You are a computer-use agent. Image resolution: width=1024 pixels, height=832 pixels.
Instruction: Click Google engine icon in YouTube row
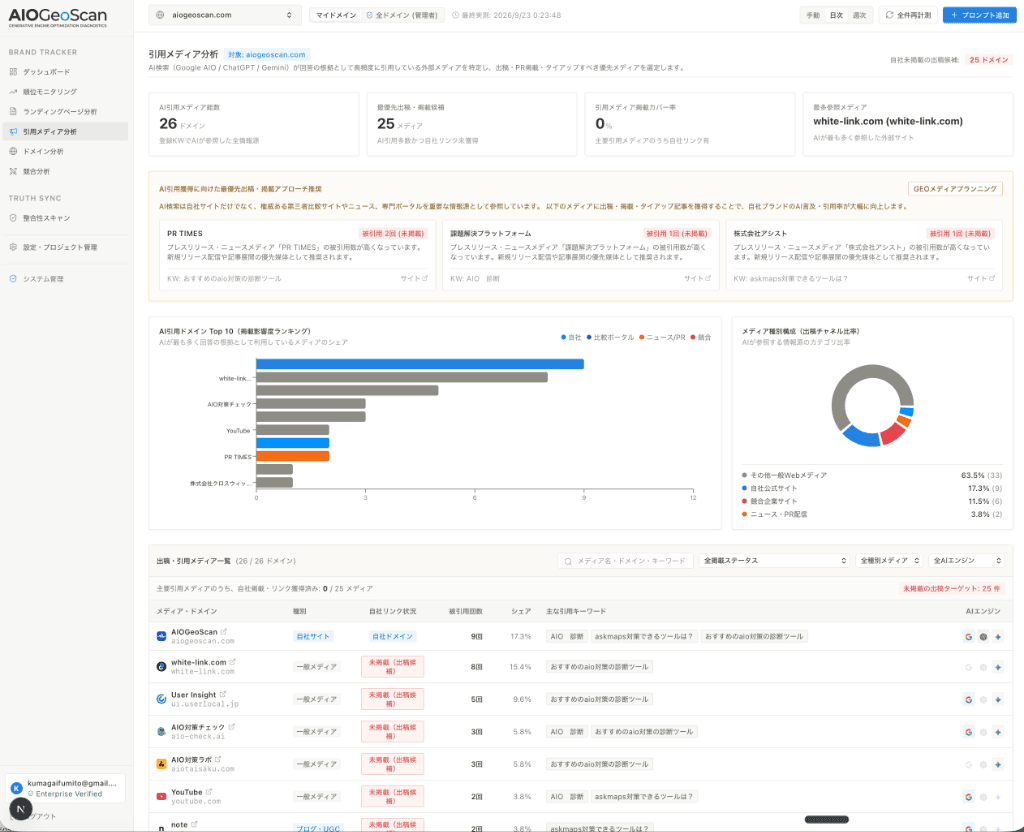[x=968, y=797]
